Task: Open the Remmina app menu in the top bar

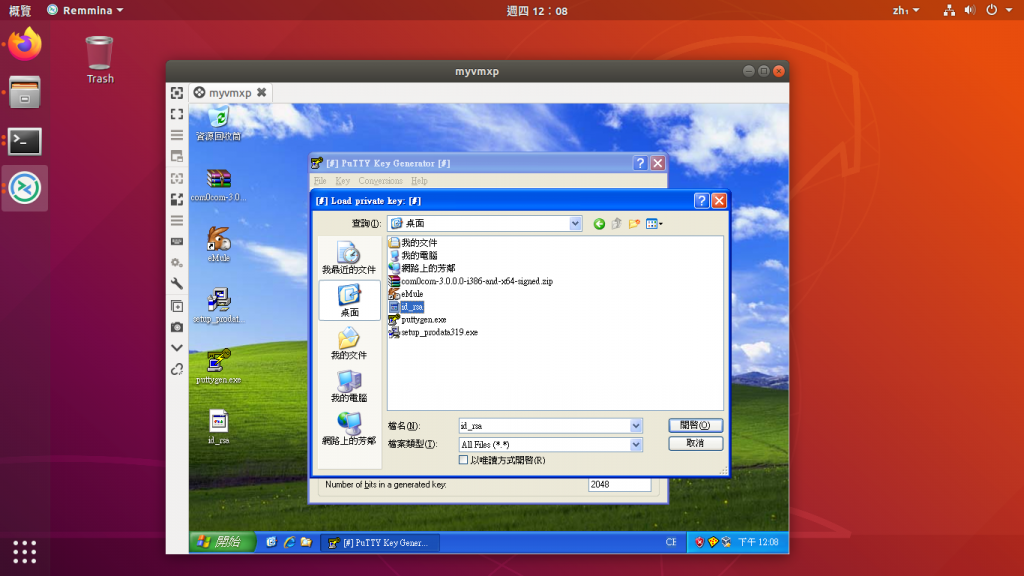Action: pyautogui.click(x=86, y=10)
